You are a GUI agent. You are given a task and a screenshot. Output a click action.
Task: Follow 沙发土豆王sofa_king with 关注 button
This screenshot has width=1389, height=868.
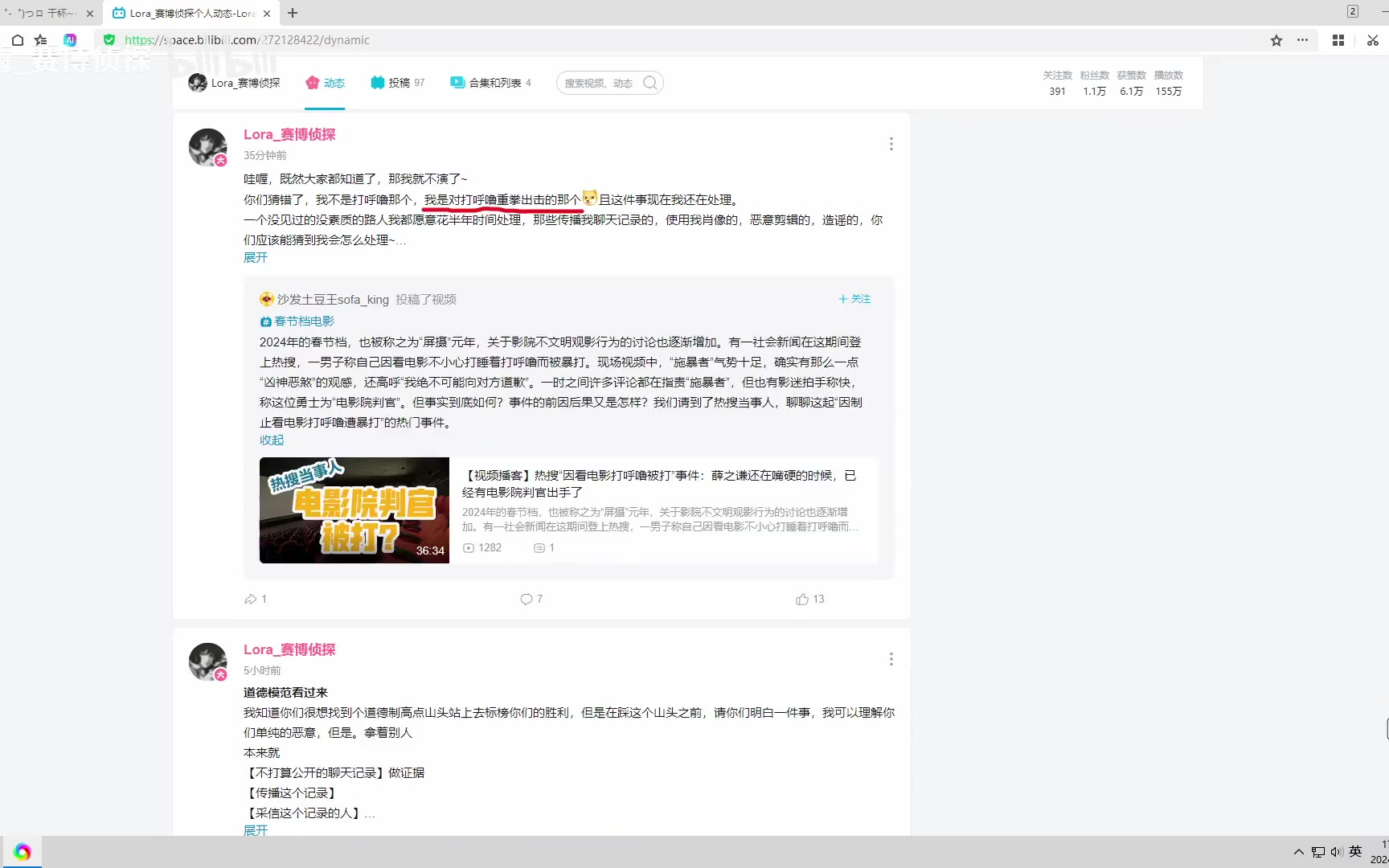coord(854,299)
